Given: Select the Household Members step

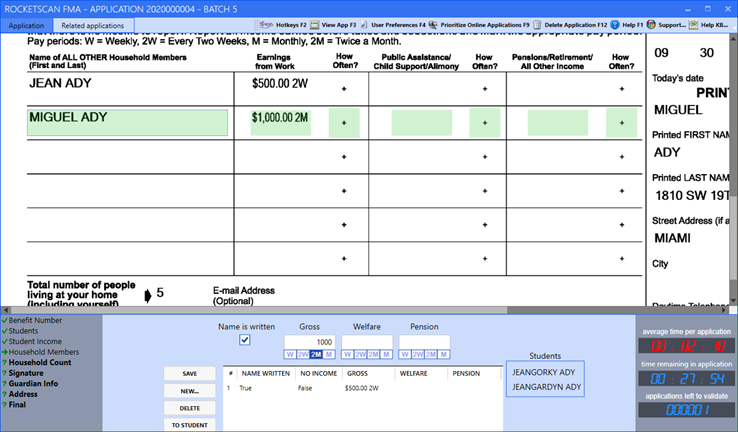Looking at the screenshot, I should [44, 352].
